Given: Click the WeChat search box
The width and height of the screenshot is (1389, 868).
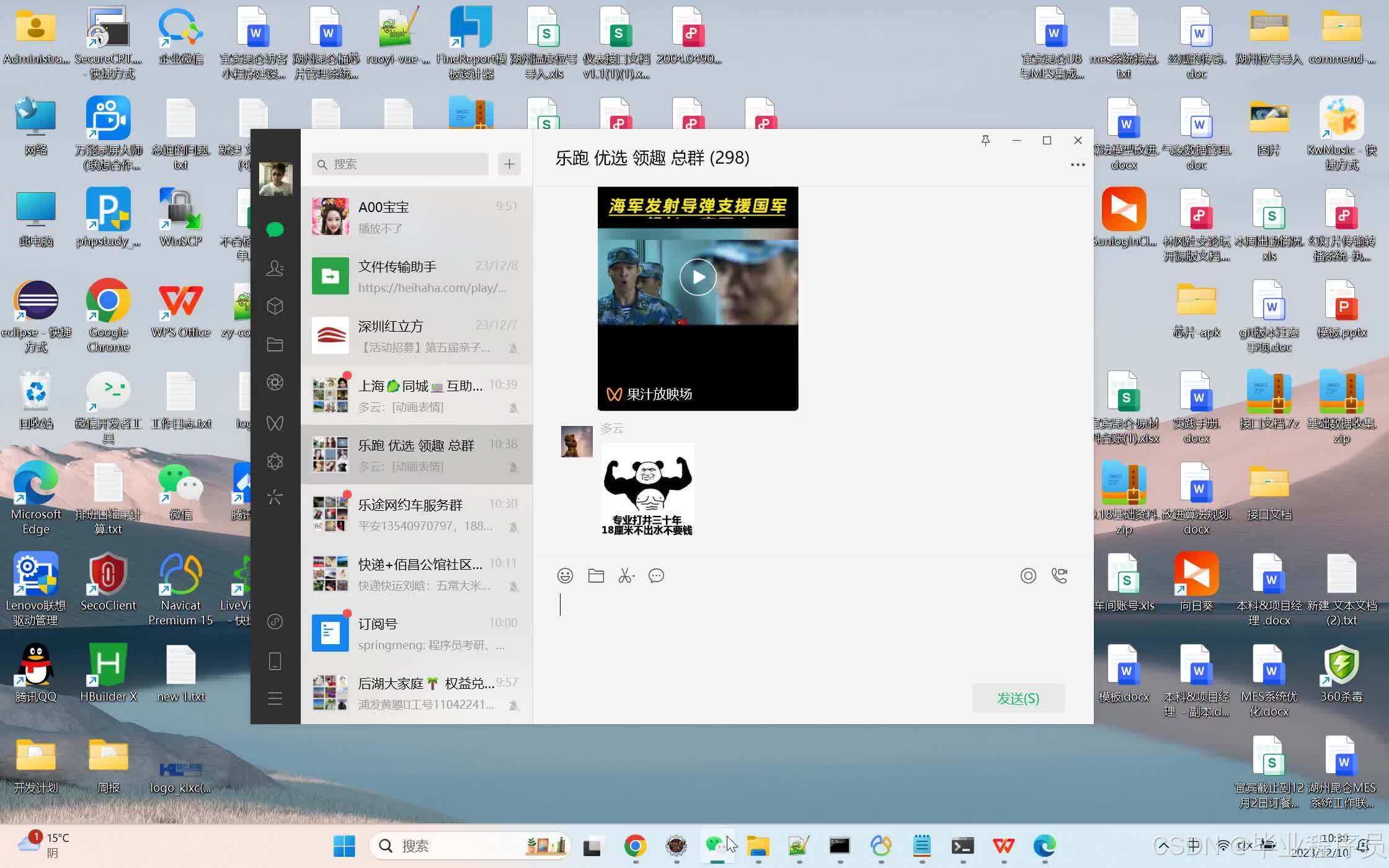Looking at the screenshot, I should 400,164.
